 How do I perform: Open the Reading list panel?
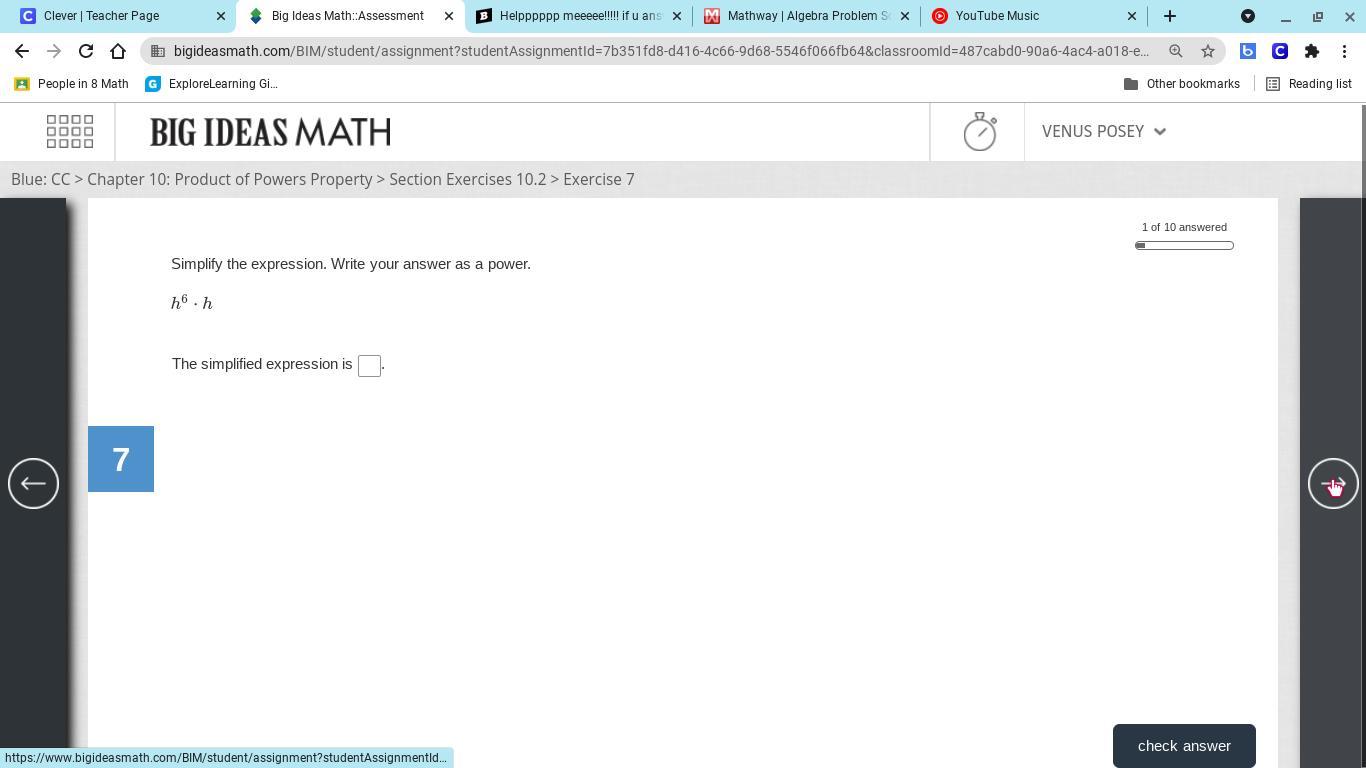pos(1309,84)
